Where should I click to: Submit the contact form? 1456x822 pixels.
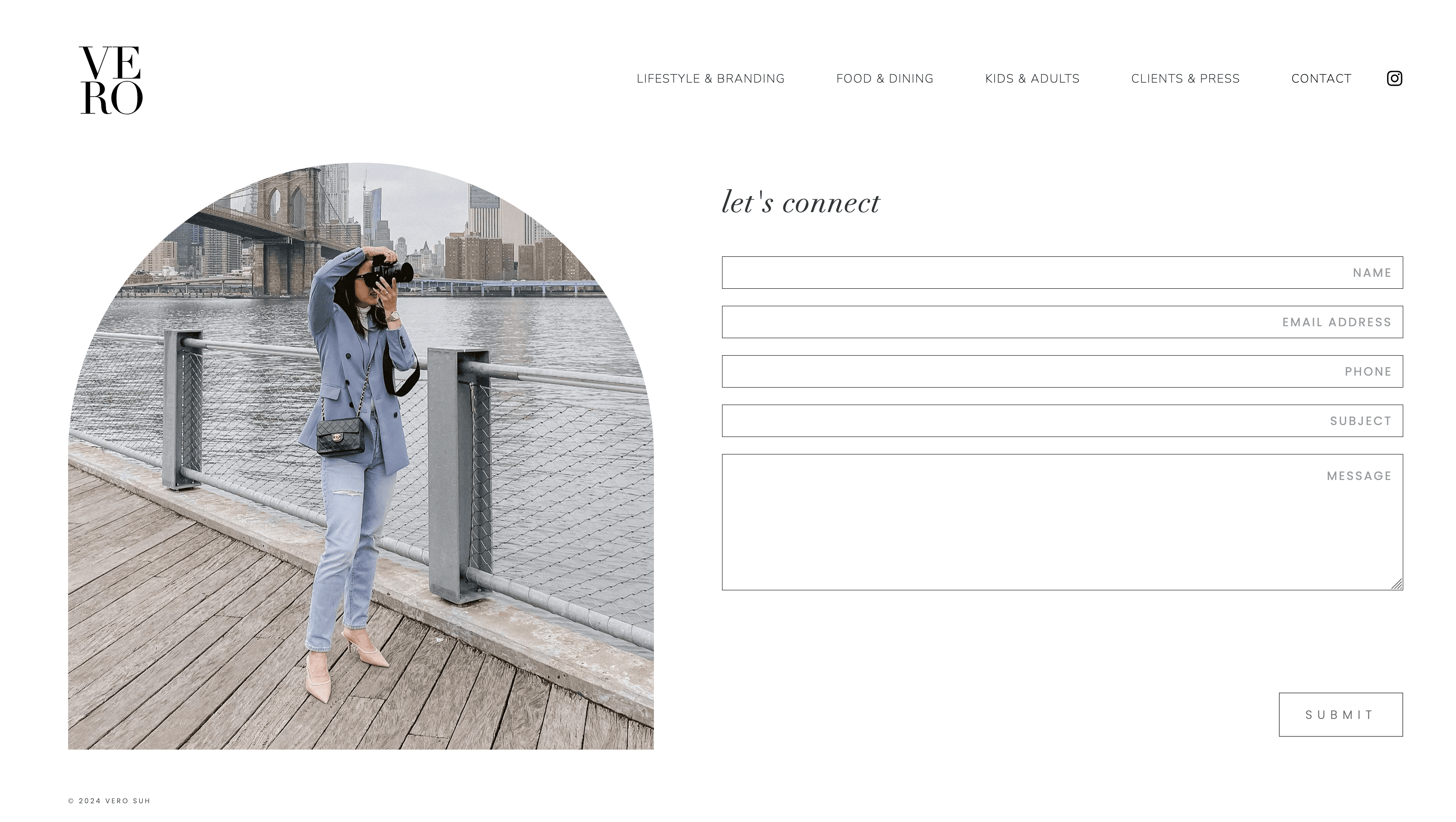click(x=1341, y=715)
